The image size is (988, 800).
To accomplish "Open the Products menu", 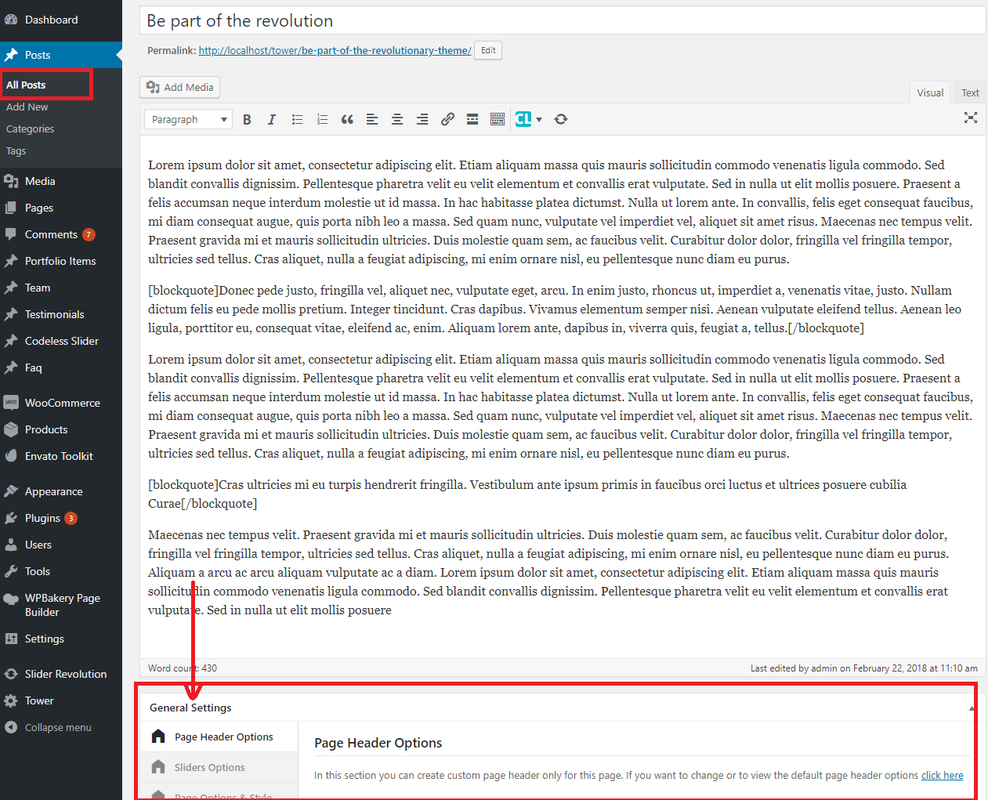I will [61, 430].
